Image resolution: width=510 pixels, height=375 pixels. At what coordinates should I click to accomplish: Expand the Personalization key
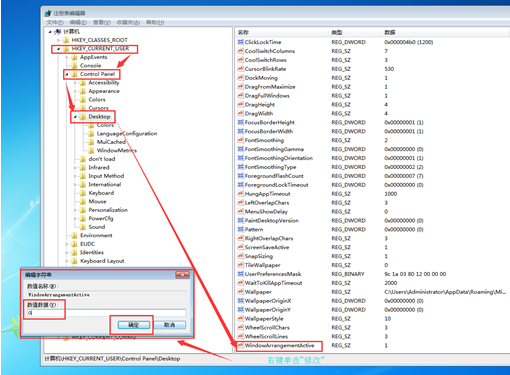click(x=75, y=210)
